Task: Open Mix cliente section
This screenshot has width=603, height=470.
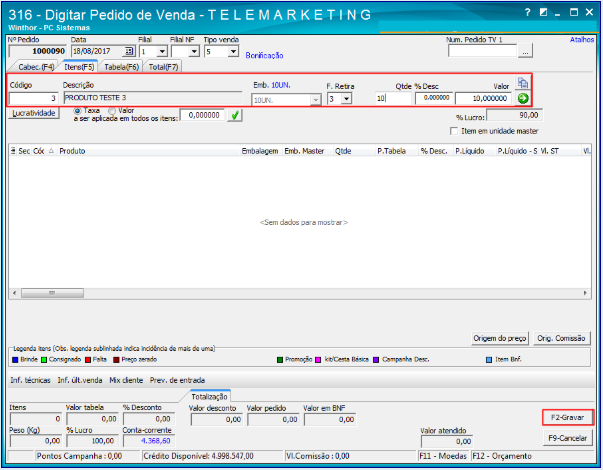Action: [126, 380]
